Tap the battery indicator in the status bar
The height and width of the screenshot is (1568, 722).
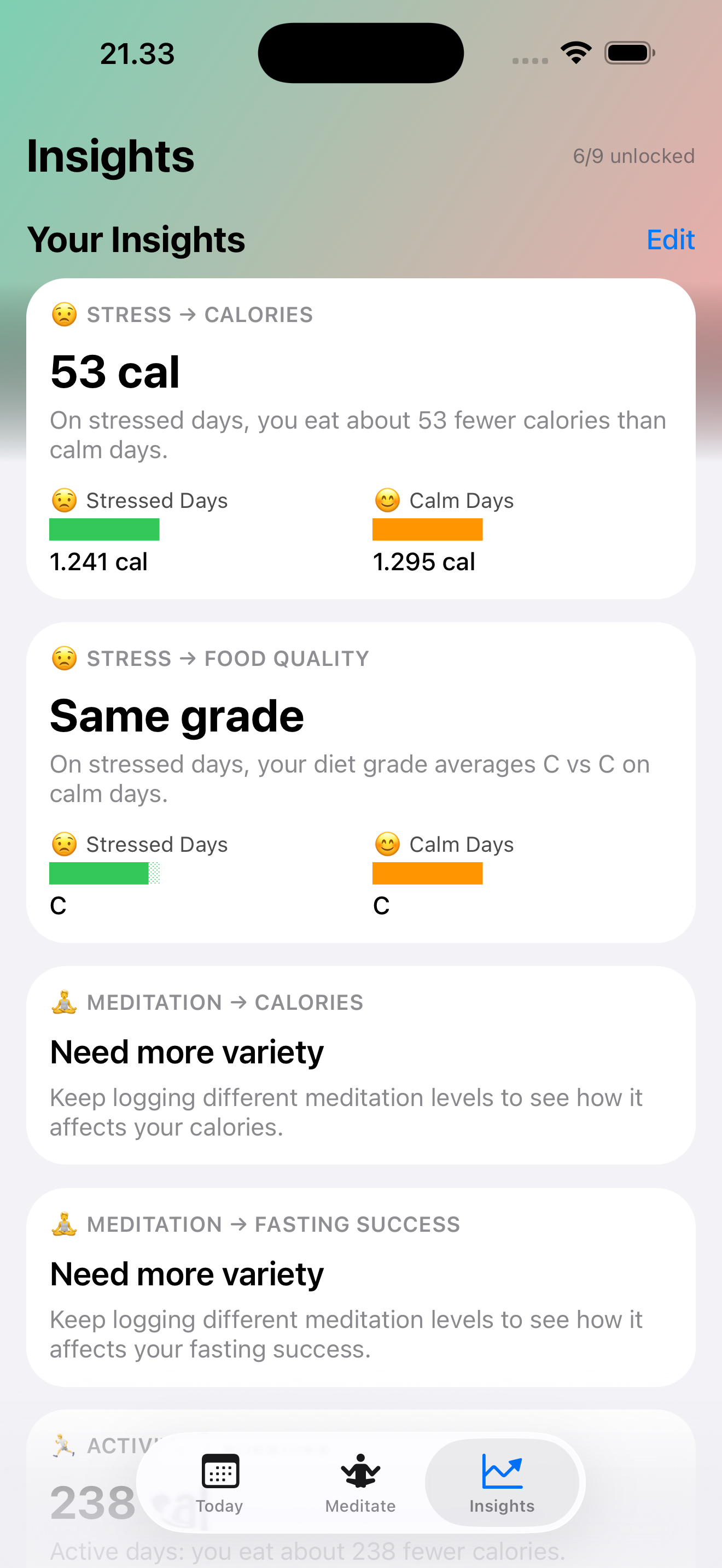coord(628,52)
